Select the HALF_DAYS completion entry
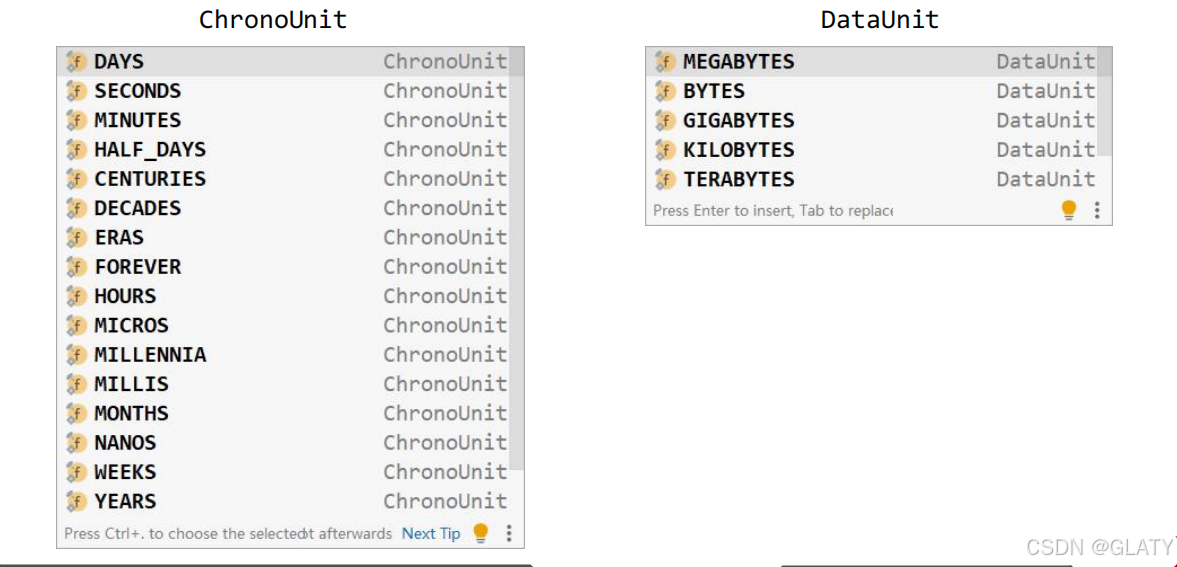The image size is (1177, 567). (x=284, y=149)
